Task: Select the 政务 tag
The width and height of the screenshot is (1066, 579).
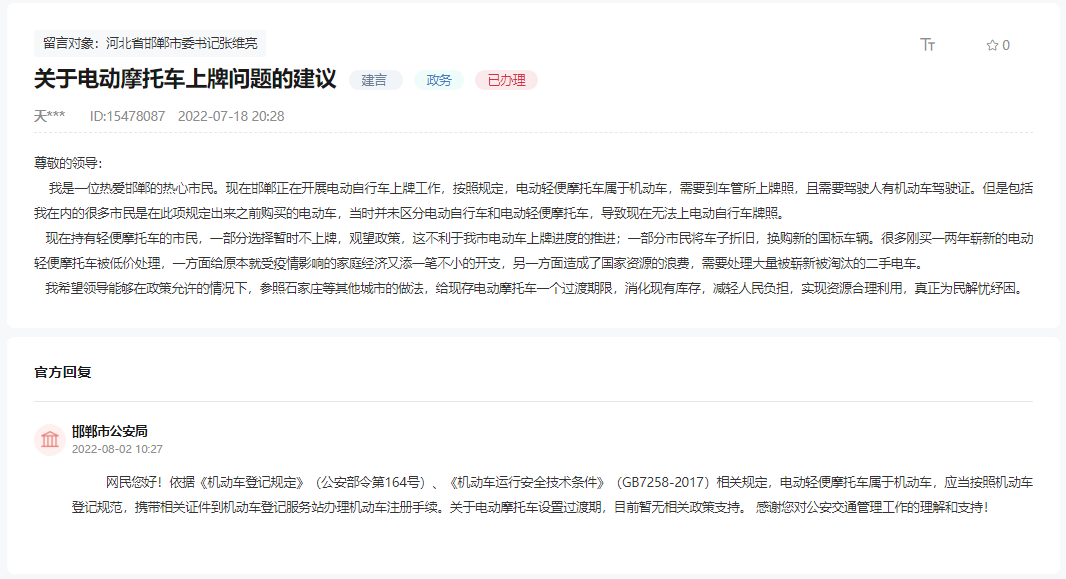Action: [439, 80]
